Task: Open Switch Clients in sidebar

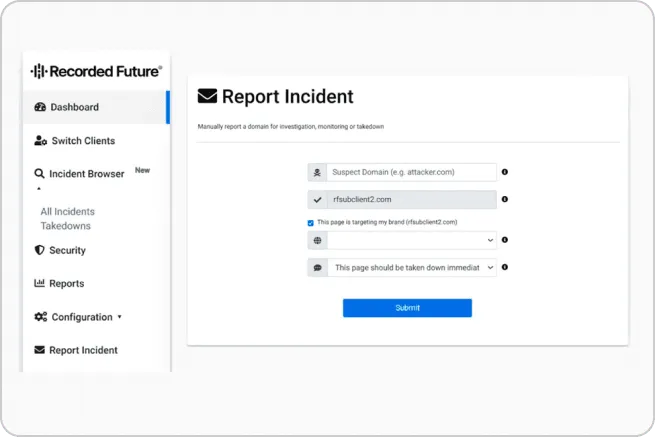Action: pyautogui.click(x=83, y=141)
